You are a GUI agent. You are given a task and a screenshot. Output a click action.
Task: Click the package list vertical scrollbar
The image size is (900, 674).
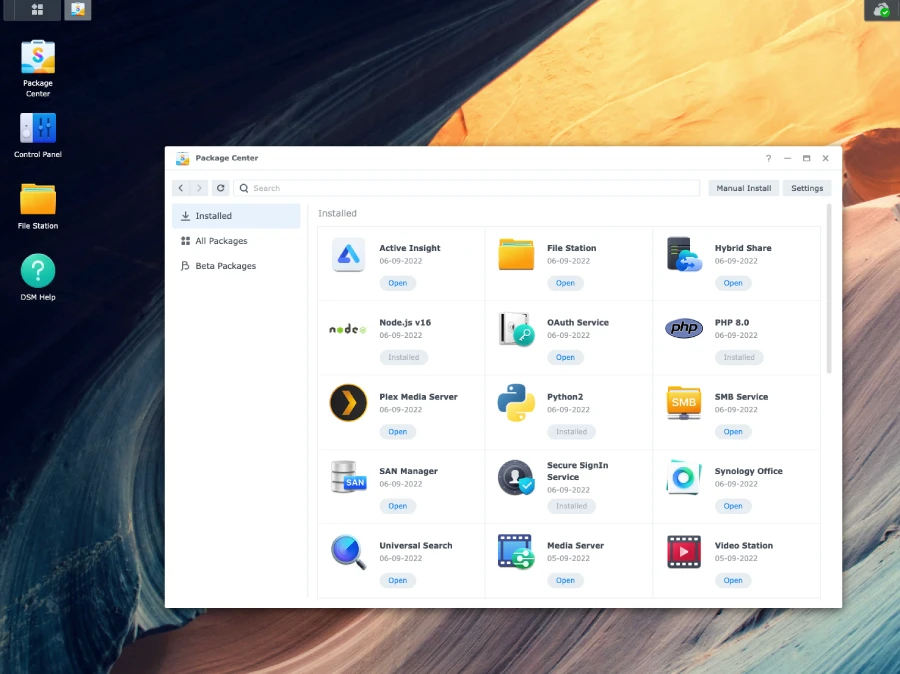point(829,289)
